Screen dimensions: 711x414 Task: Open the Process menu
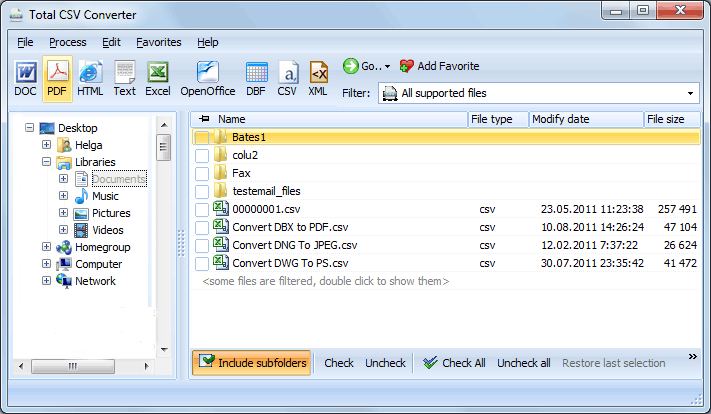[x=67, y=43]
